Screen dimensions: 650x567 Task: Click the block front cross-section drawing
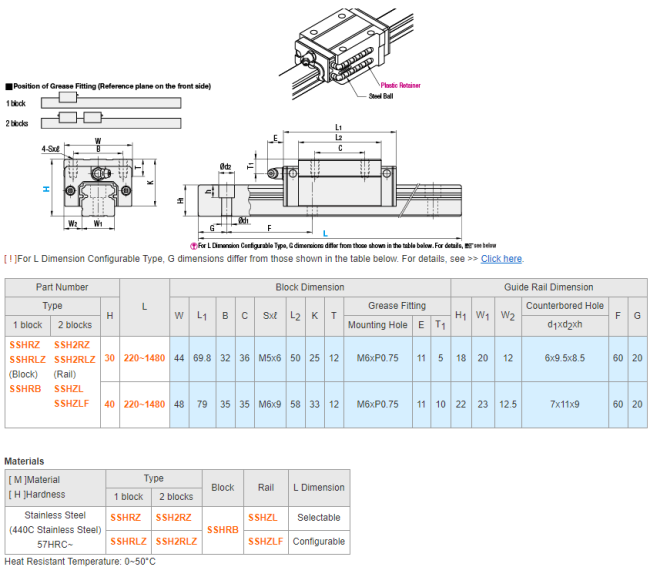98,187
